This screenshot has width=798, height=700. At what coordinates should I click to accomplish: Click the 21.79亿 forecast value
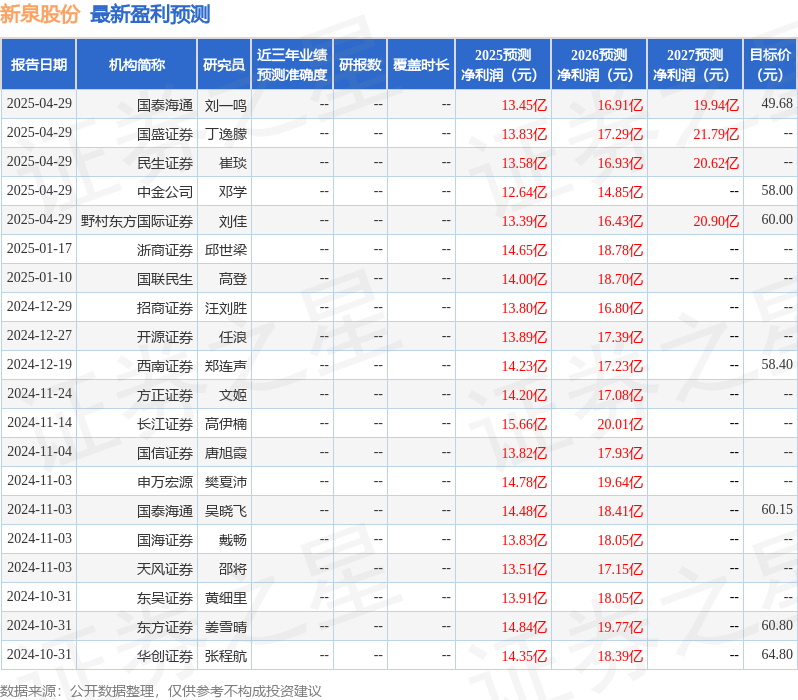point(716,134)
